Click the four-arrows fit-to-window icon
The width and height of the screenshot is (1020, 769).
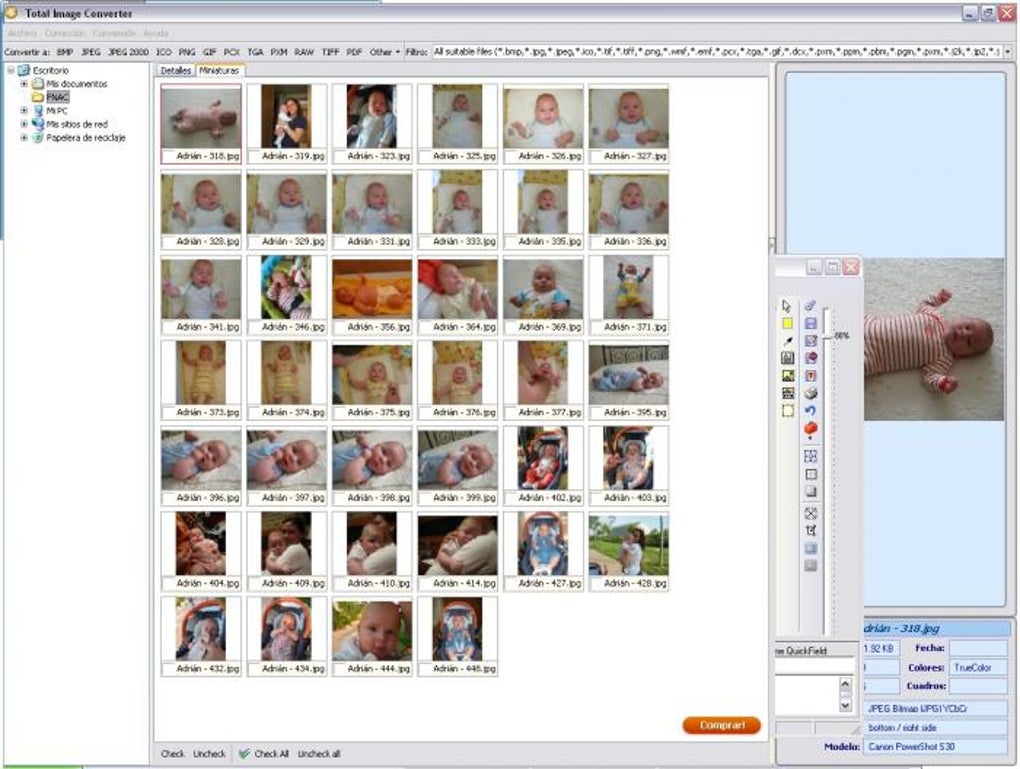click(810, 456)
